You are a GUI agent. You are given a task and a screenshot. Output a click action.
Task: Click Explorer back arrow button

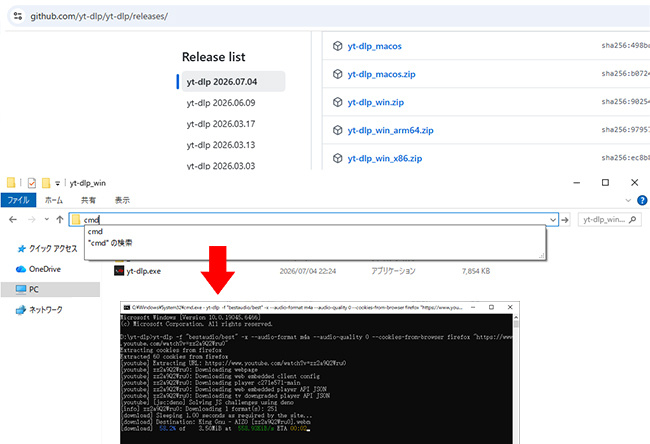click(13, 220)
